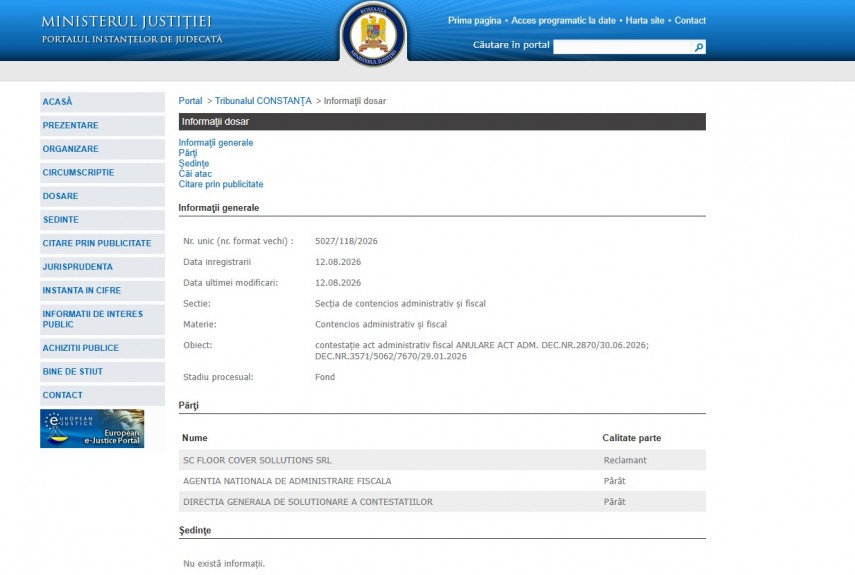
Task: Jump to the Ședințe anchor link
Action: coord(194,164)
